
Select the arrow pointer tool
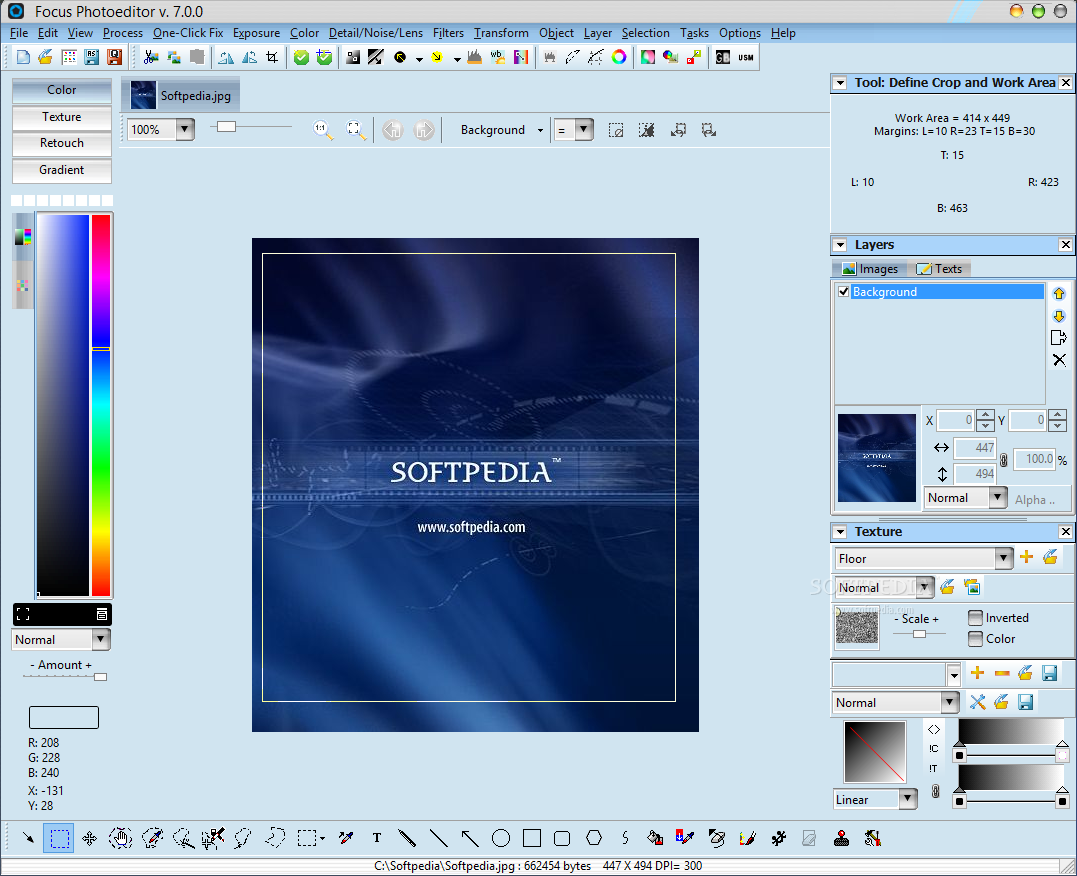point(28,838)
